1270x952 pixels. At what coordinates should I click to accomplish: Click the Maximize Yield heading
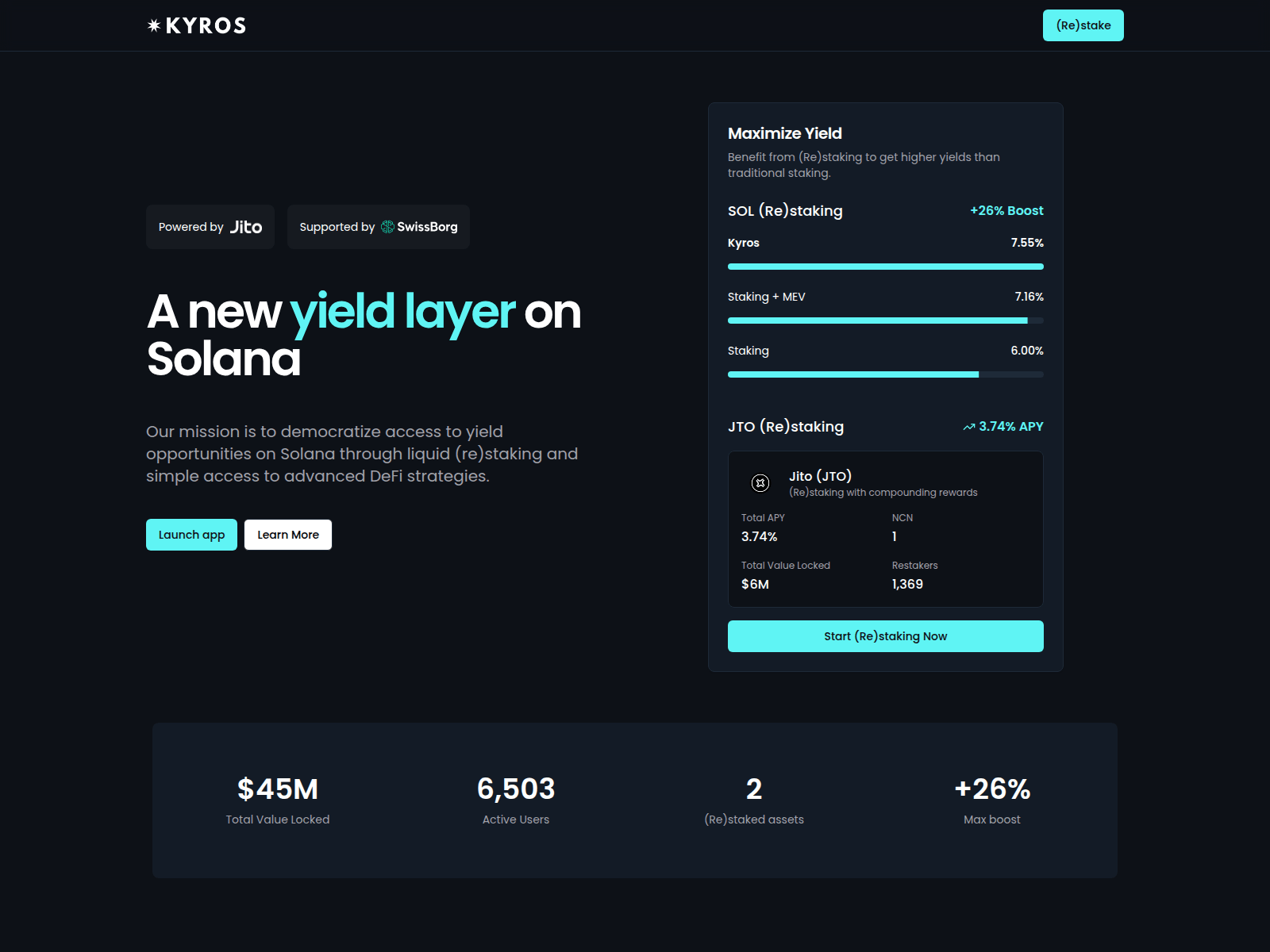coord(785,133)
